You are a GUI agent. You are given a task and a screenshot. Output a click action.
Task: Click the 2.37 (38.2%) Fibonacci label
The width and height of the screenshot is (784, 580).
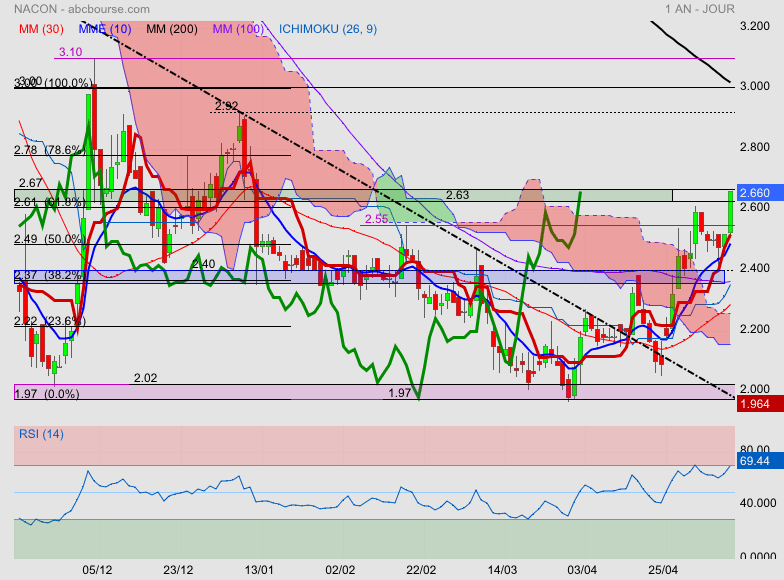click(48, 275)
